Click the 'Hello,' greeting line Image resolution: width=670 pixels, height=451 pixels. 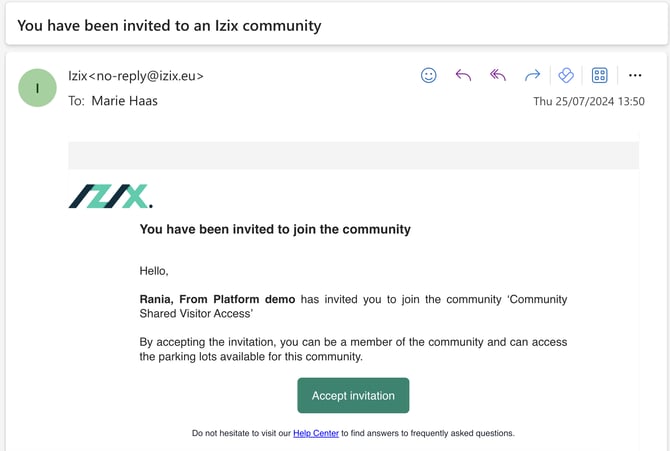[x=154, y=270]
